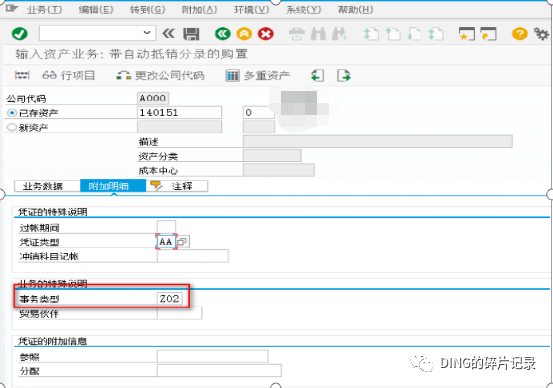Click the 冲销科目记帐 input field
The height and width of the screenshot is (388, 553).
193,256
